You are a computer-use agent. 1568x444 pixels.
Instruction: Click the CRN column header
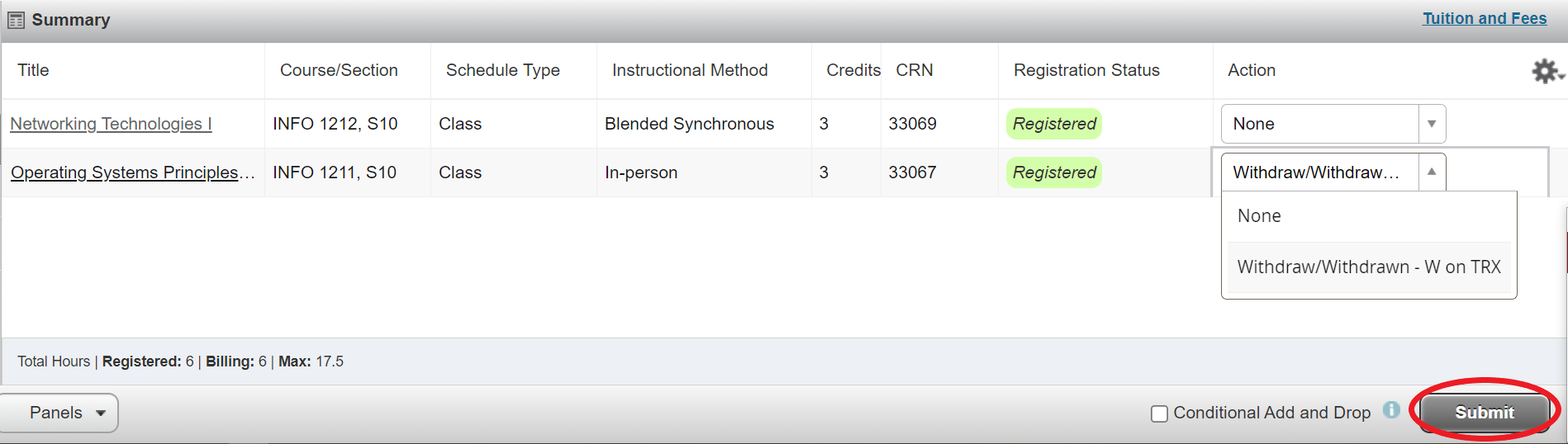914,70
